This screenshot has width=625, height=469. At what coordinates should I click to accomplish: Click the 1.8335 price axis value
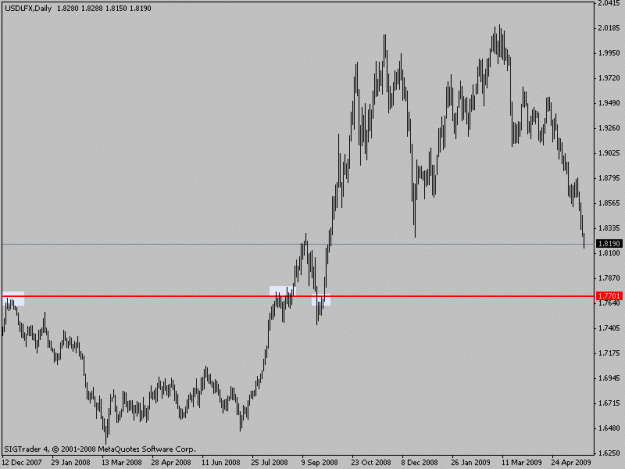tap(609, 228)
